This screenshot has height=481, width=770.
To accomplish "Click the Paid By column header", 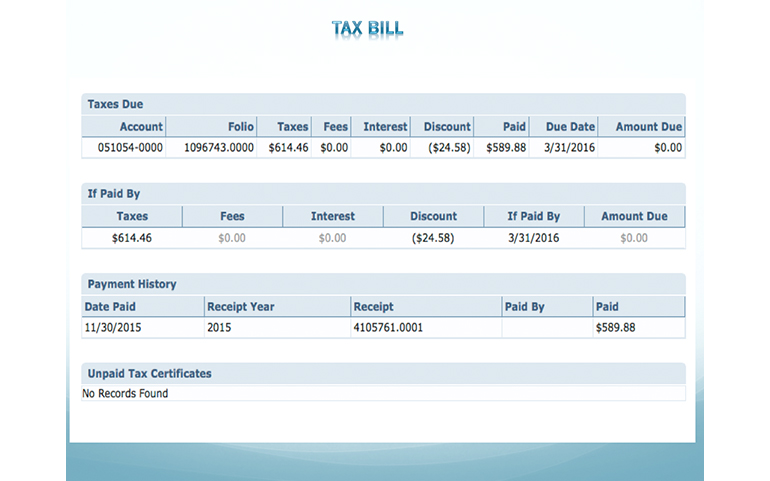I will [525, 307].
